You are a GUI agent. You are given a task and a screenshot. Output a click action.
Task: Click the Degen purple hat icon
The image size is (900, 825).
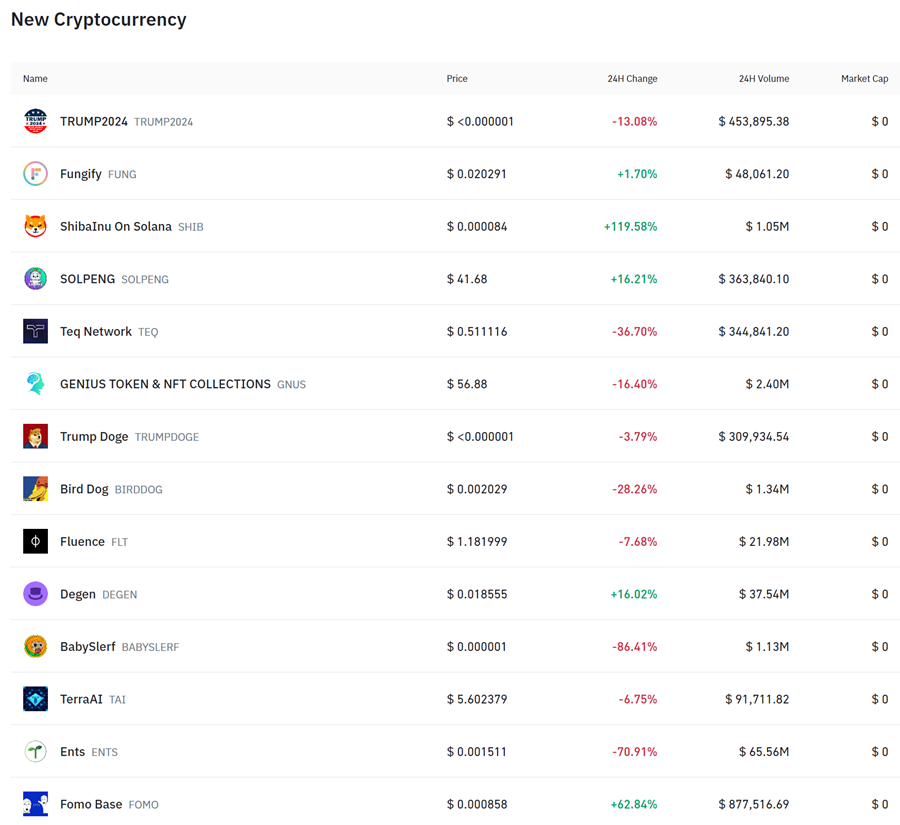pyautogui.click(x=35, y=594)
